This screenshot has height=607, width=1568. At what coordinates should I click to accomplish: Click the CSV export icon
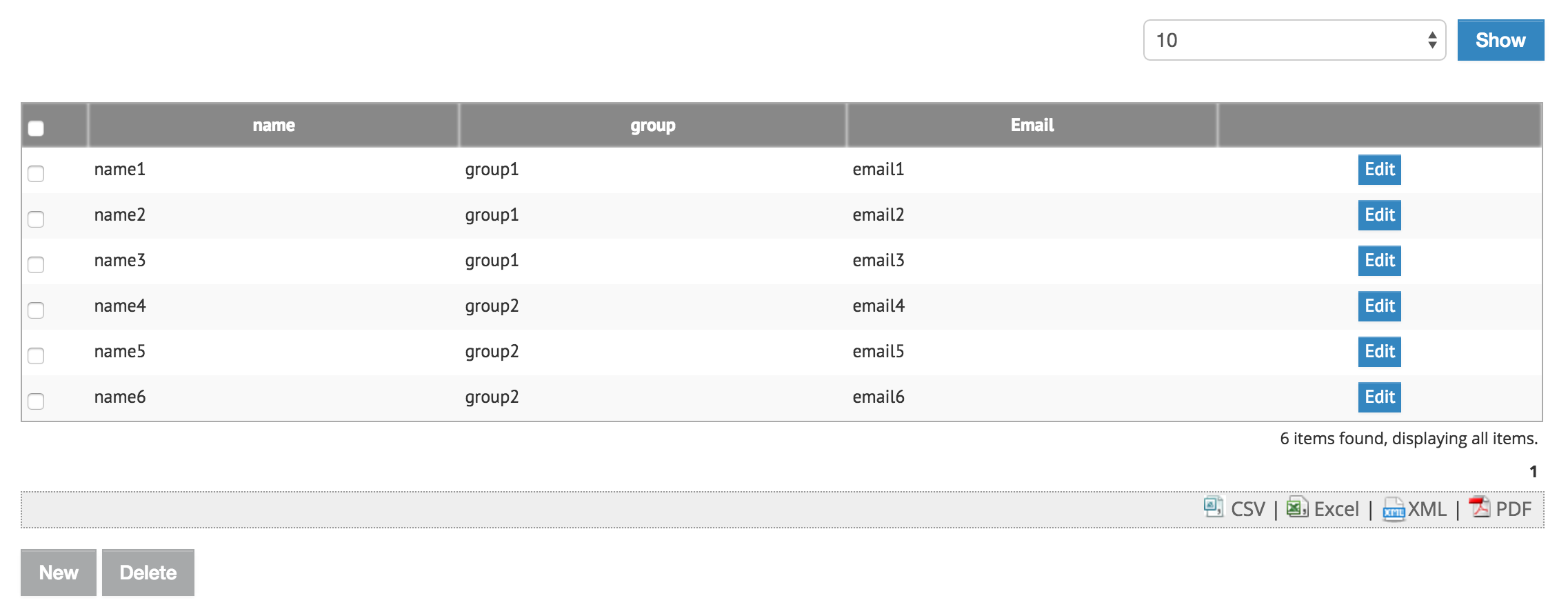(x=1213, y=507)
